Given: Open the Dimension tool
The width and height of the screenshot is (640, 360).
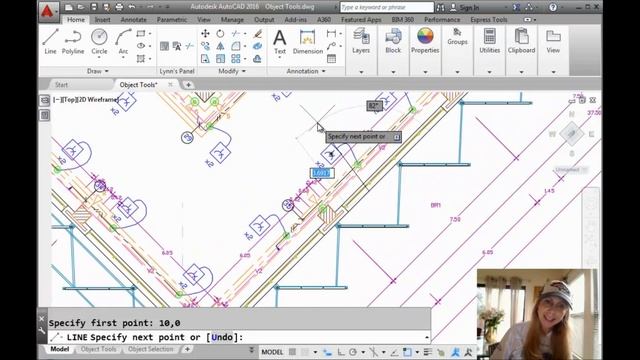Looking at the screenshot, I should 308,42.
